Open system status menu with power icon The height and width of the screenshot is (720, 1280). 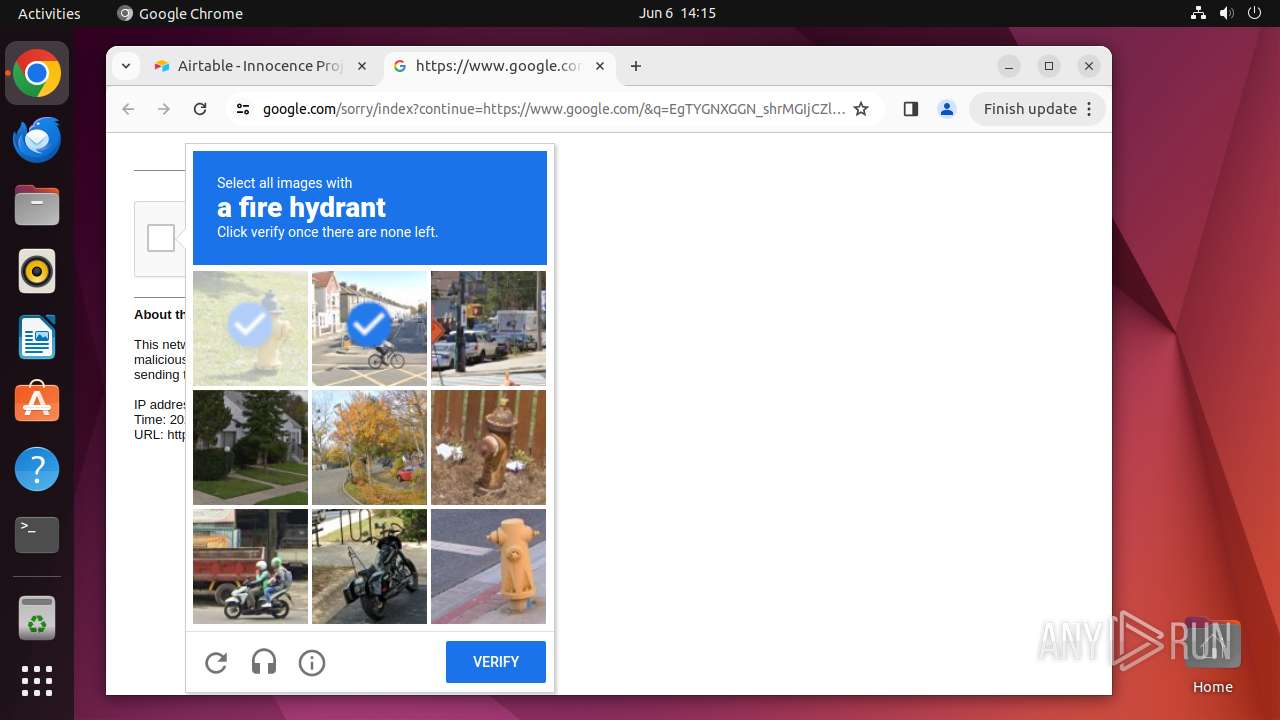point(1253,13)
